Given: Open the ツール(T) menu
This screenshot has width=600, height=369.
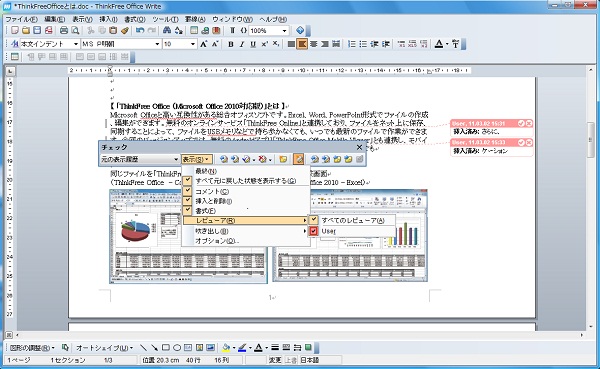Looking at the screenshot, I should click(165, 19).
